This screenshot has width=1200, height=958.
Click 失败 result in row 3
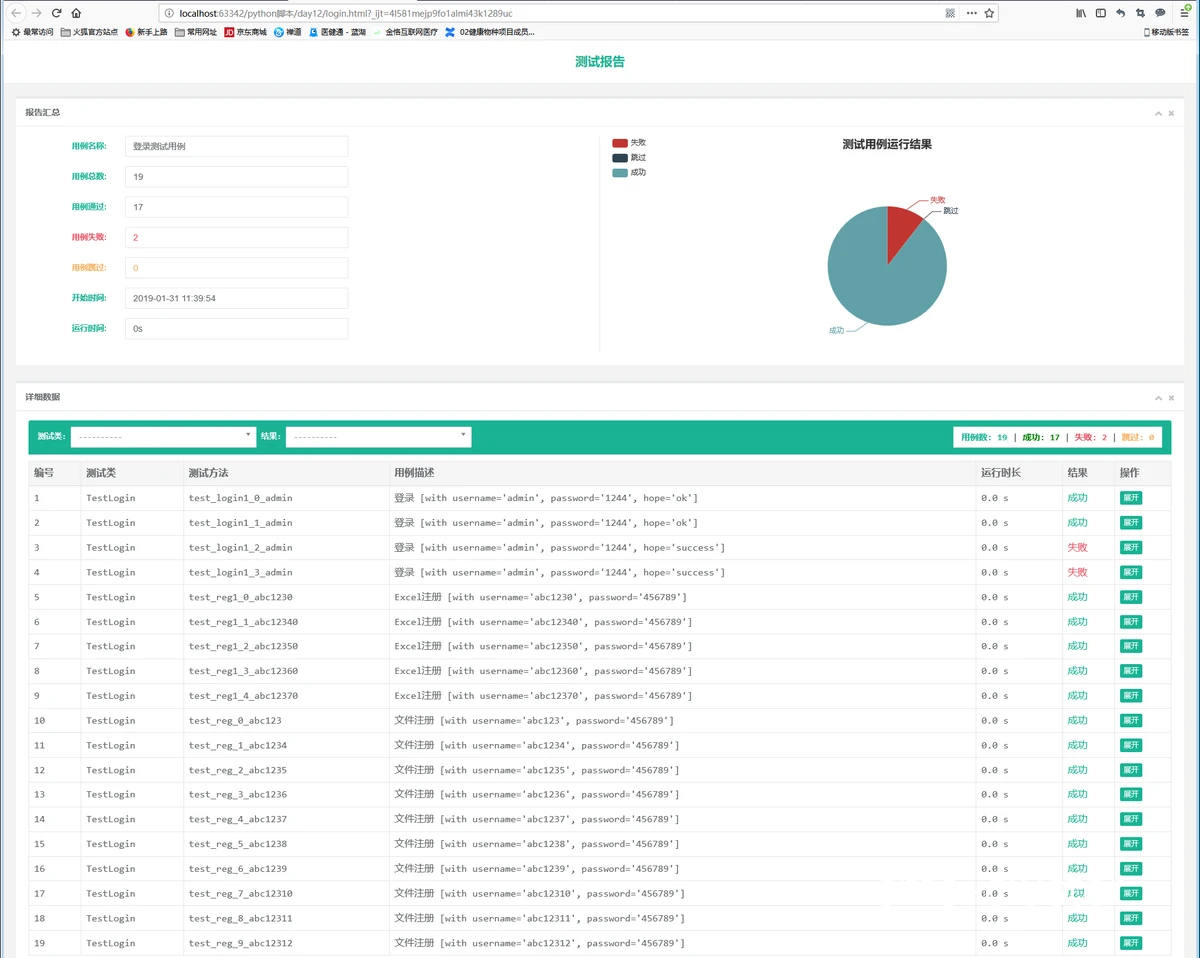tap(1077, 547)
